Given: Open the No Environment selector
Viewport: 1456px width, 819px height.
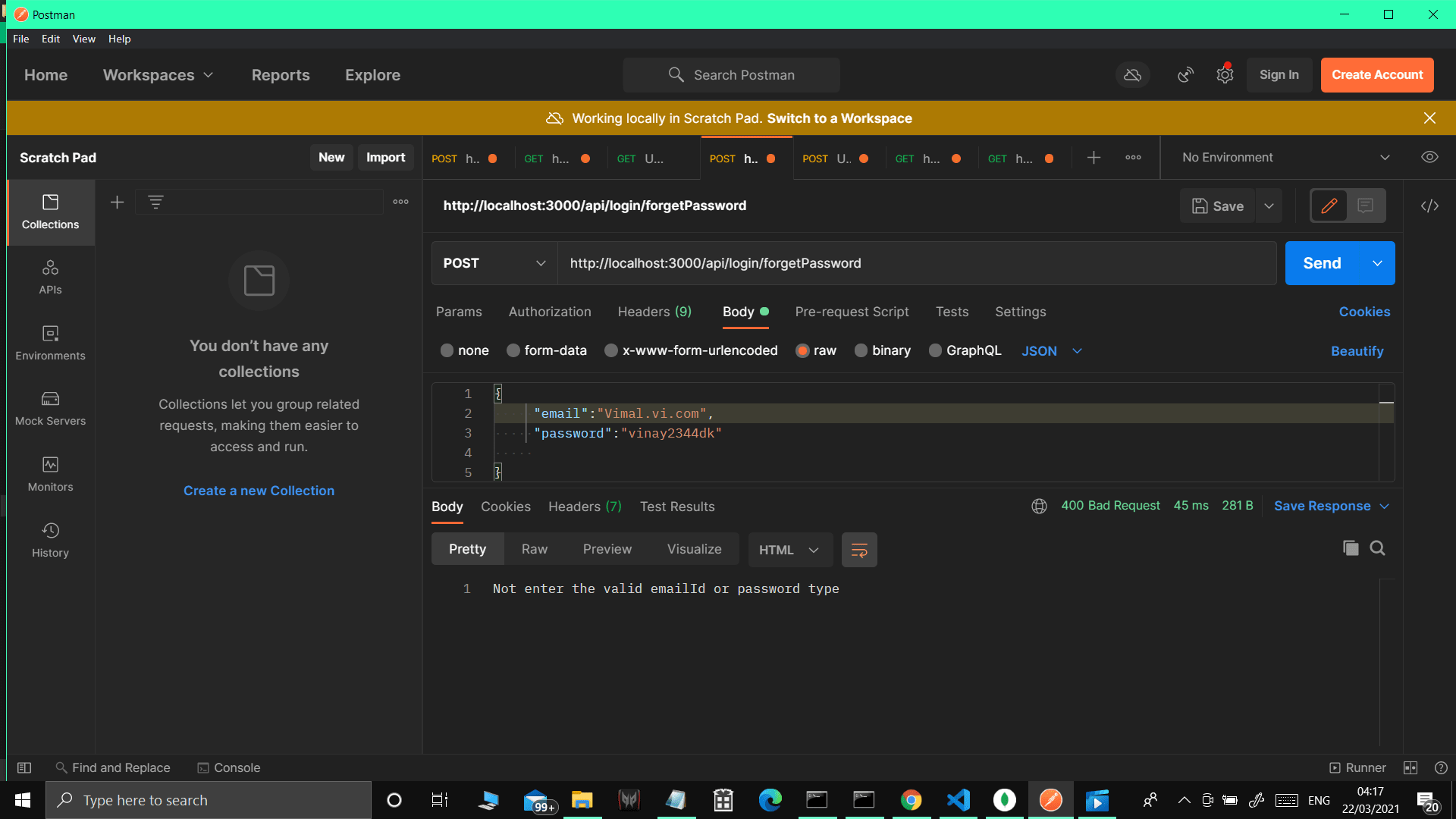Looking at the screenshot, I should point(1285,157).
